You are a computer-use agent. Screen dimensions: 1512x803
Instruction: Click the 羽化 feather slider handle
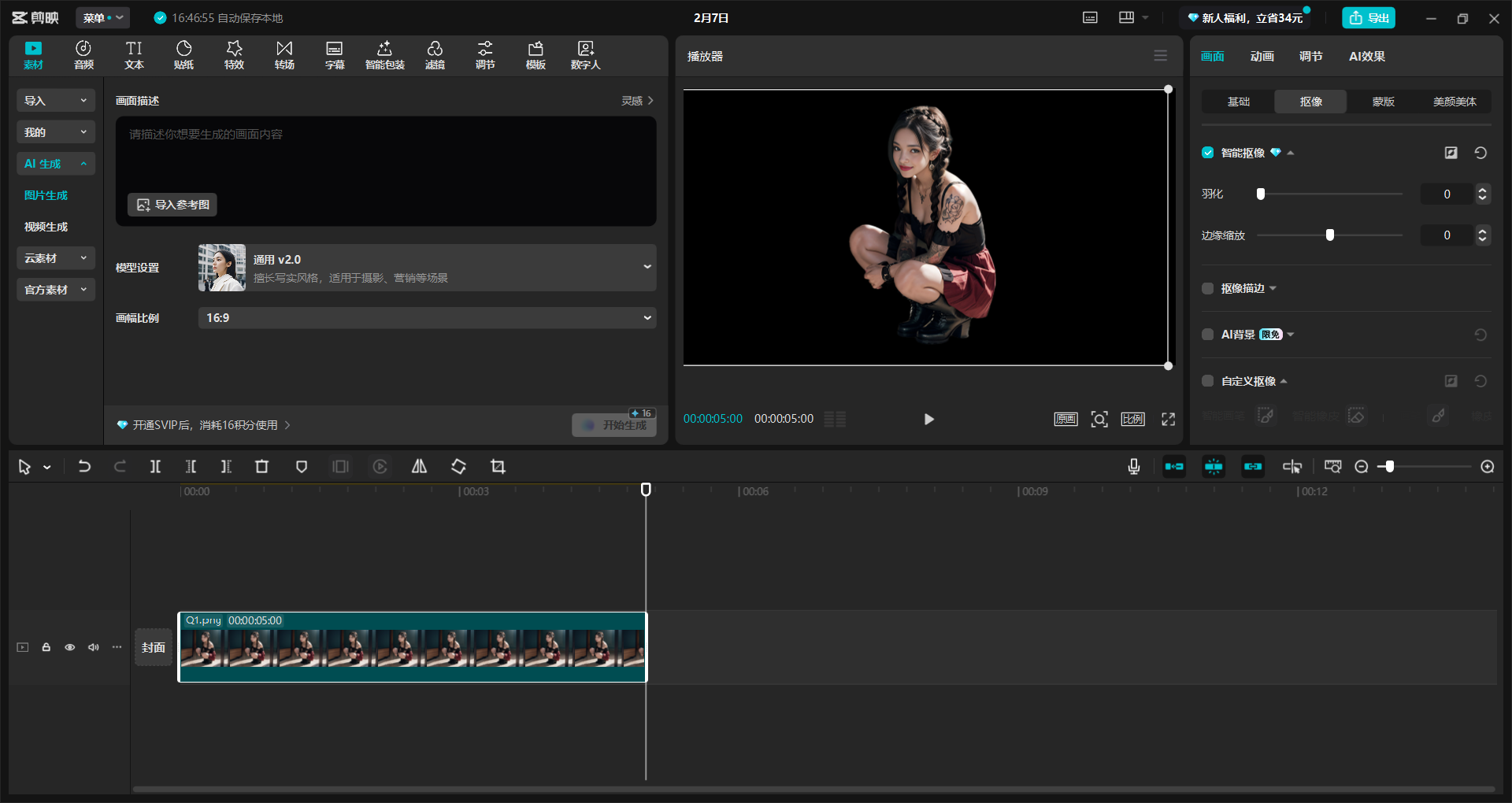click(1261, 194)
